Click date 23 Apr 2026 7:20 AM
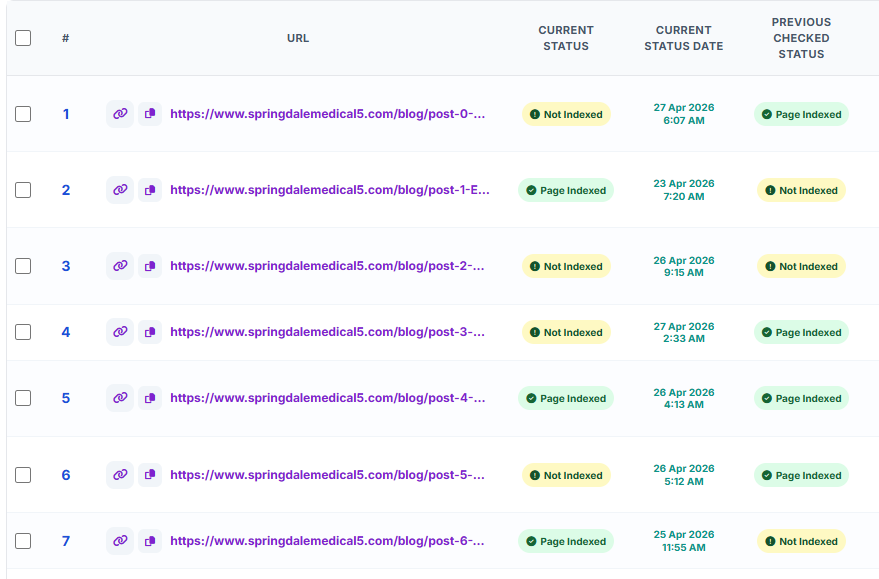Viewport: 879px width, 579px height. click(x=683, y=190)
